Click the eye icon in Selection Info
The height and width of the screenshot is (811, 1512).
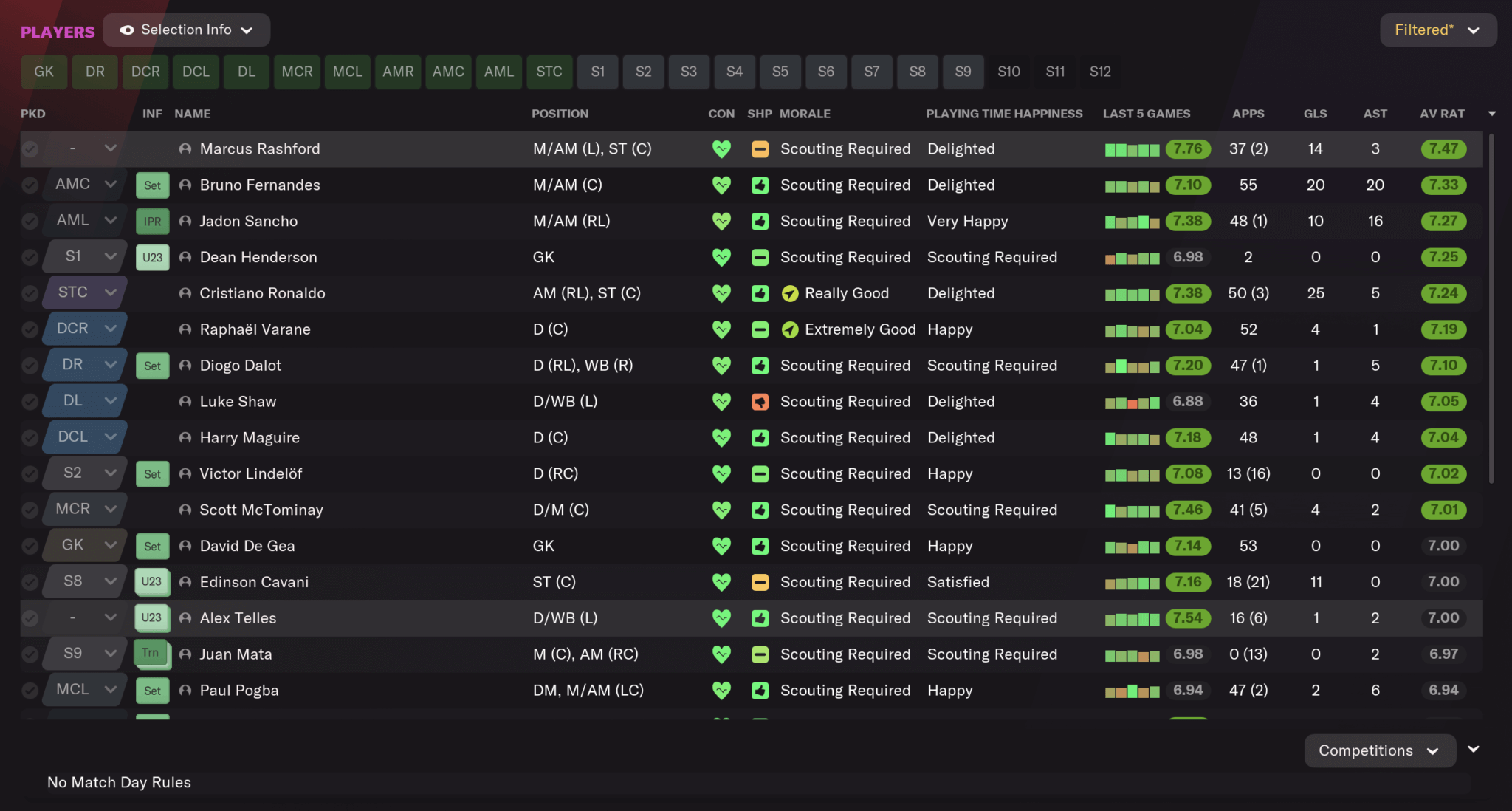pyautogui.click(x=127, y=30)
